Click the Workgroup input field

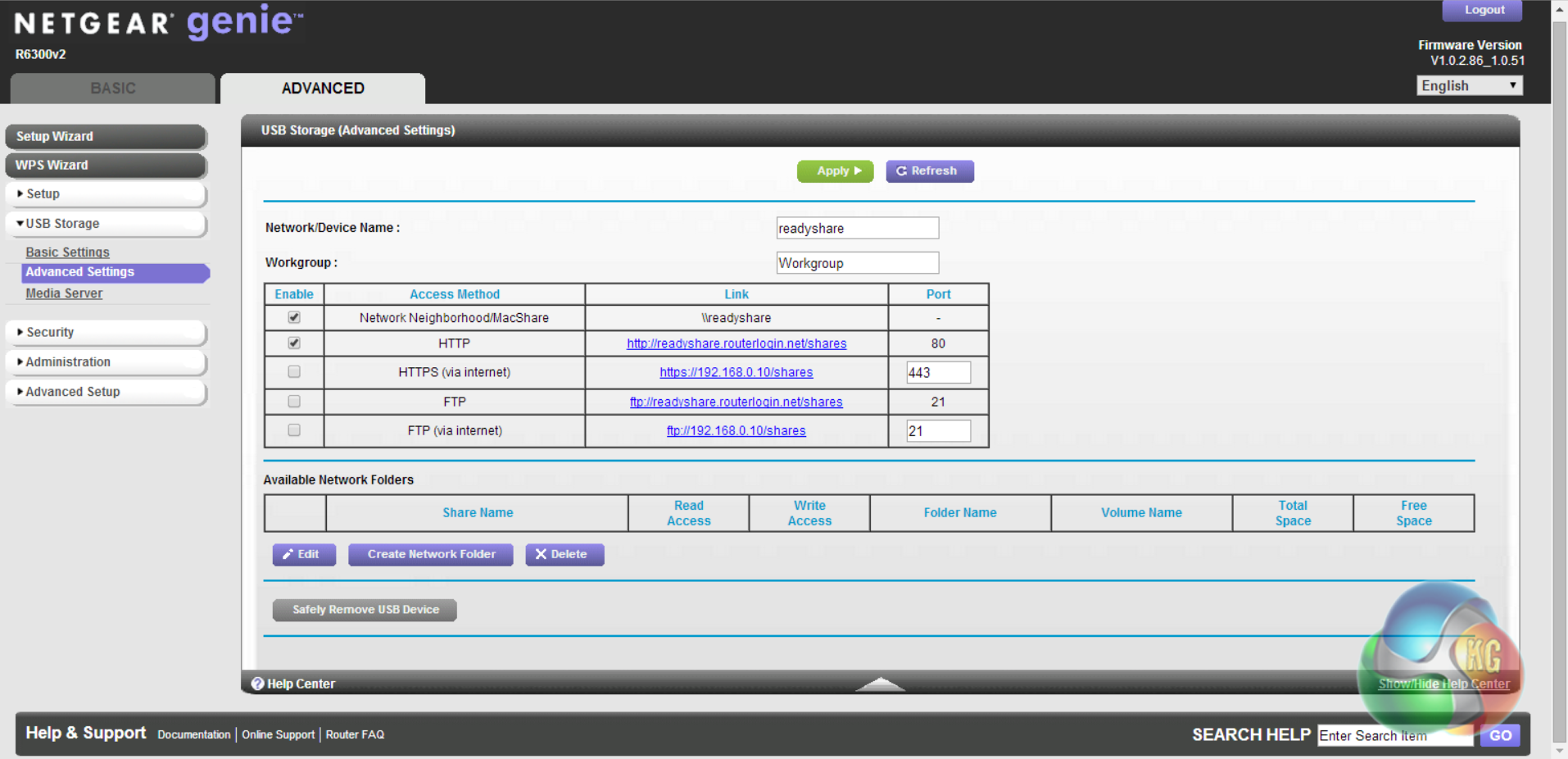tap(857, 262)
